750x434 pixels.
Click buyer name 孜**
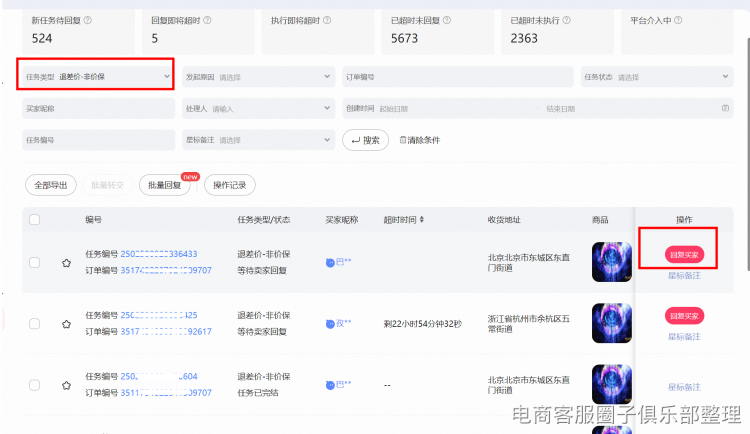pyautogui.click(x=343, y=323)
